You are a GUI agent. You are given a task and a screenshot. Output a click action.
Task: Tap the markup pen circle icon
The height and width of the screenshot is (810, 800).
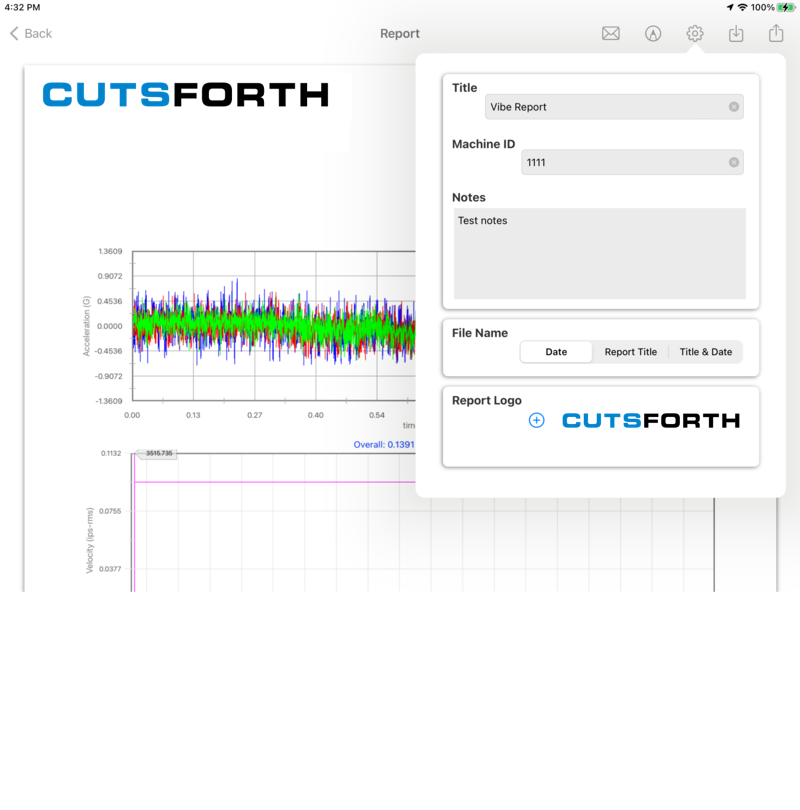point(653,34)
